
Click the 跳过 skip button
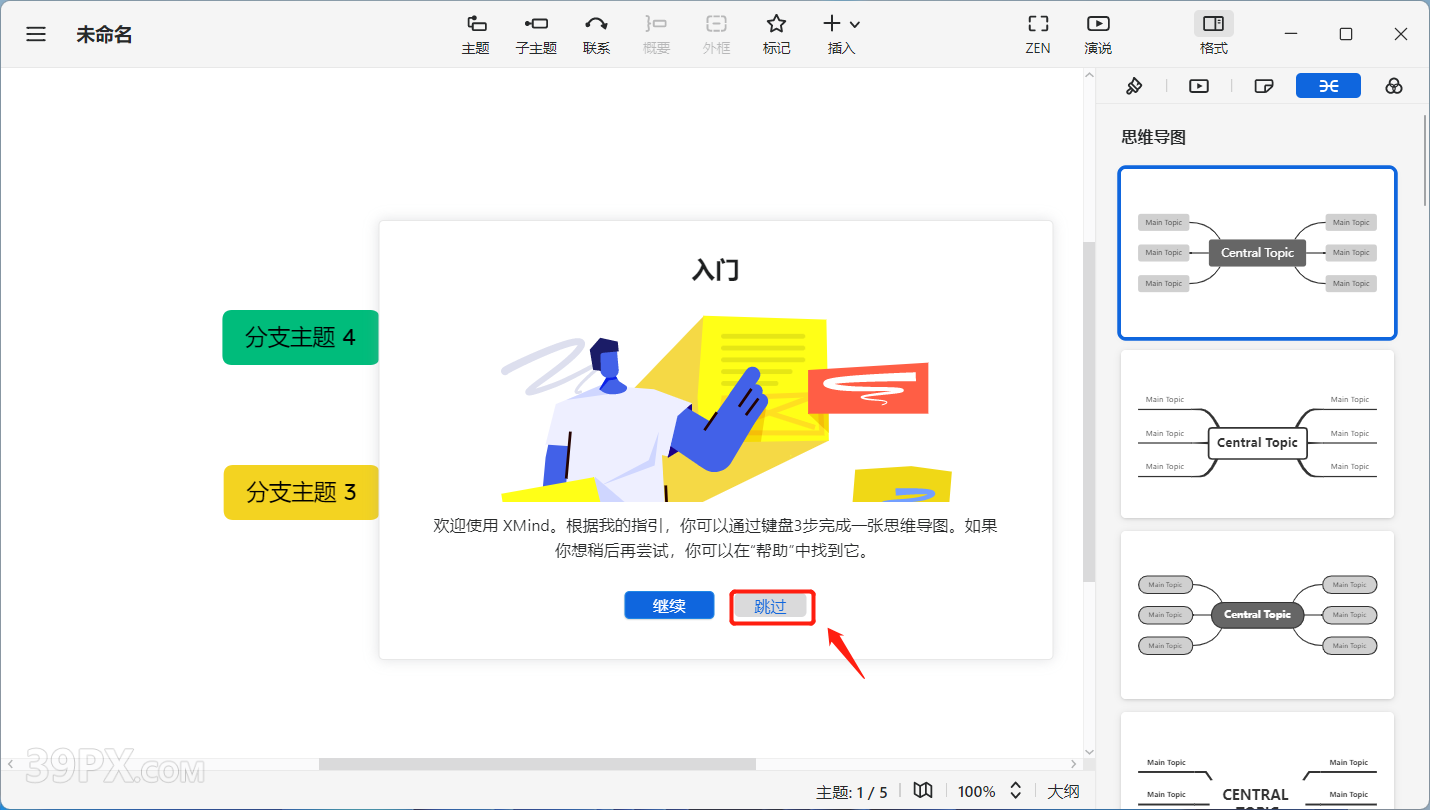[x=770, y=606]
